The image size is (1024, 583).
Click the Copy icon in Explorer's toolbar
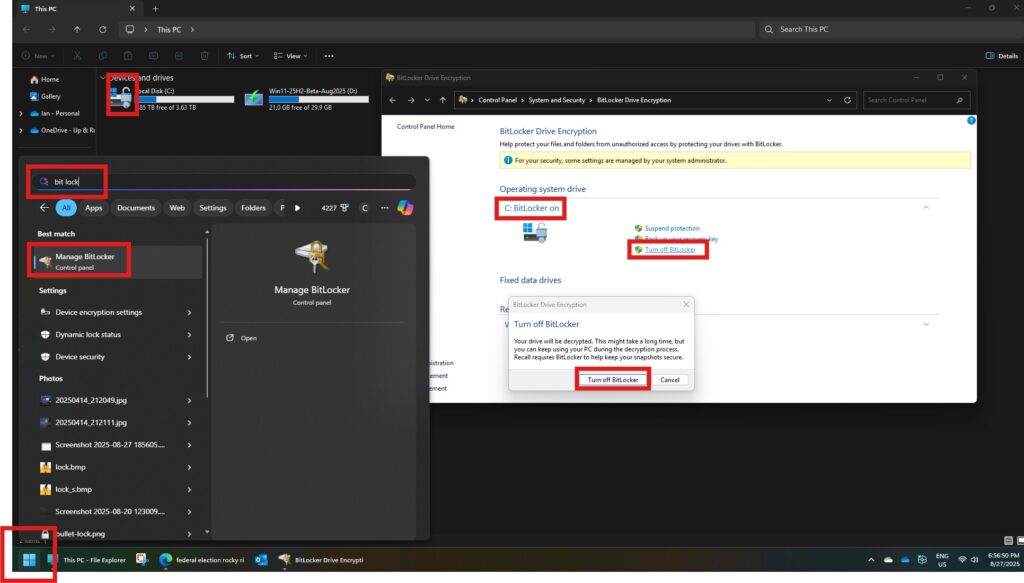[x=103, y=56]
